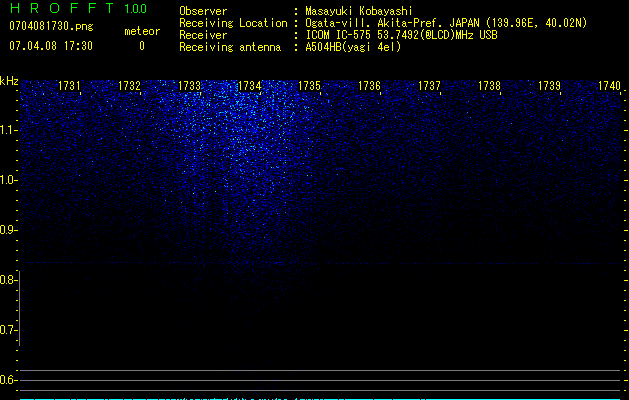Click the 1733 time marker
This screenshot has height=400, width=629.
pos(189,86)
